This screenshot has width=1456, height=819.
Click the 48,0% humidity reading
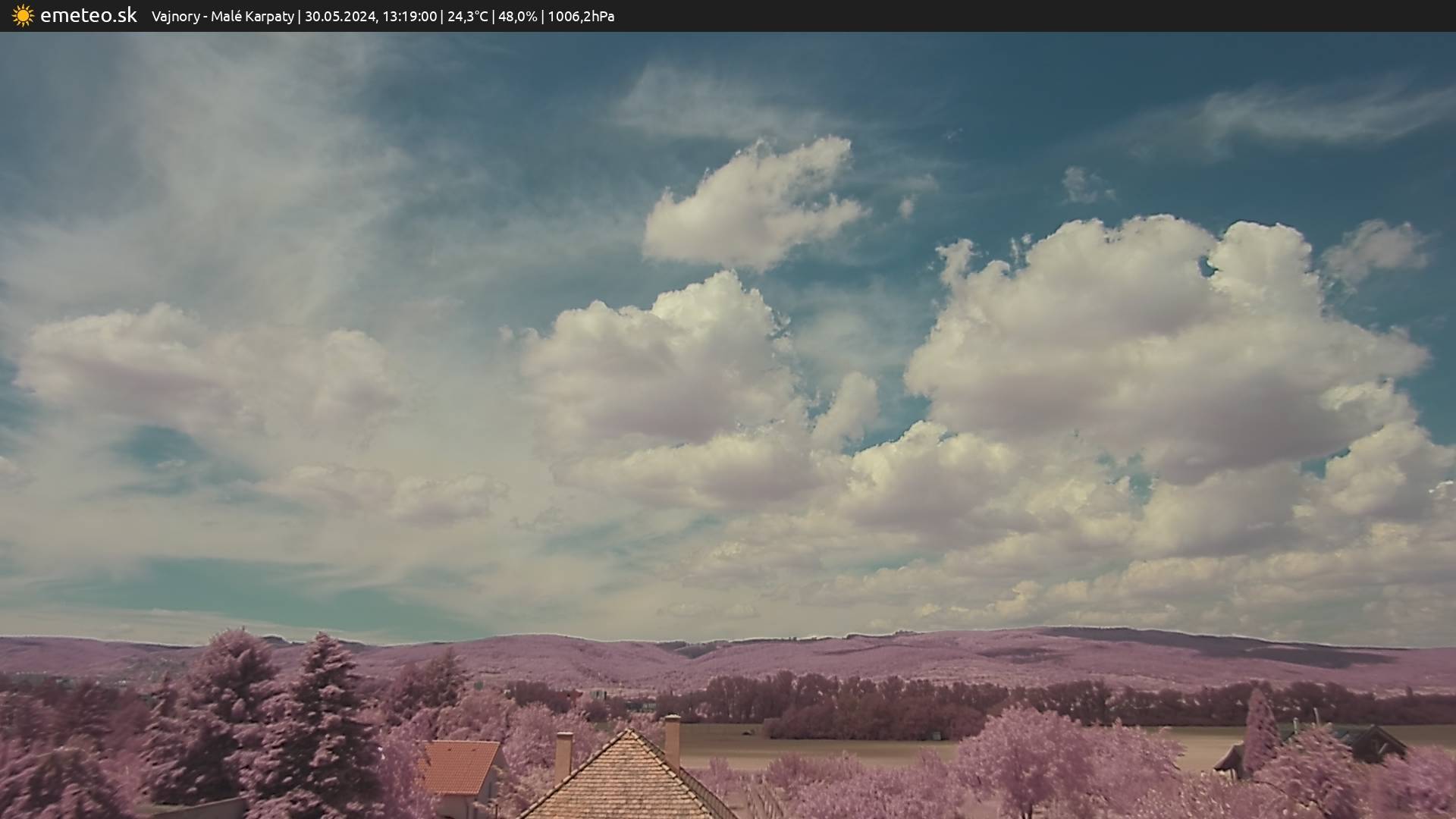[x=517, y=17]
